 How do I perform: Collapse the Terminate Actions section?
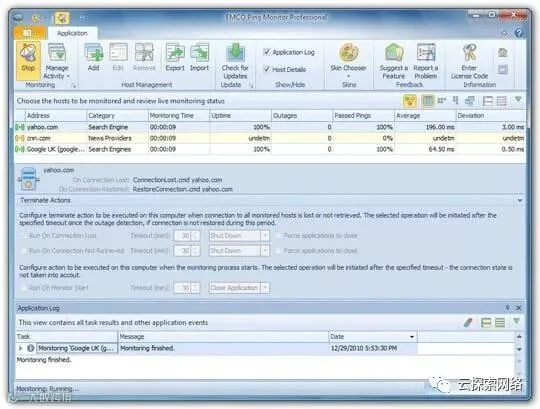click(520, 200)
